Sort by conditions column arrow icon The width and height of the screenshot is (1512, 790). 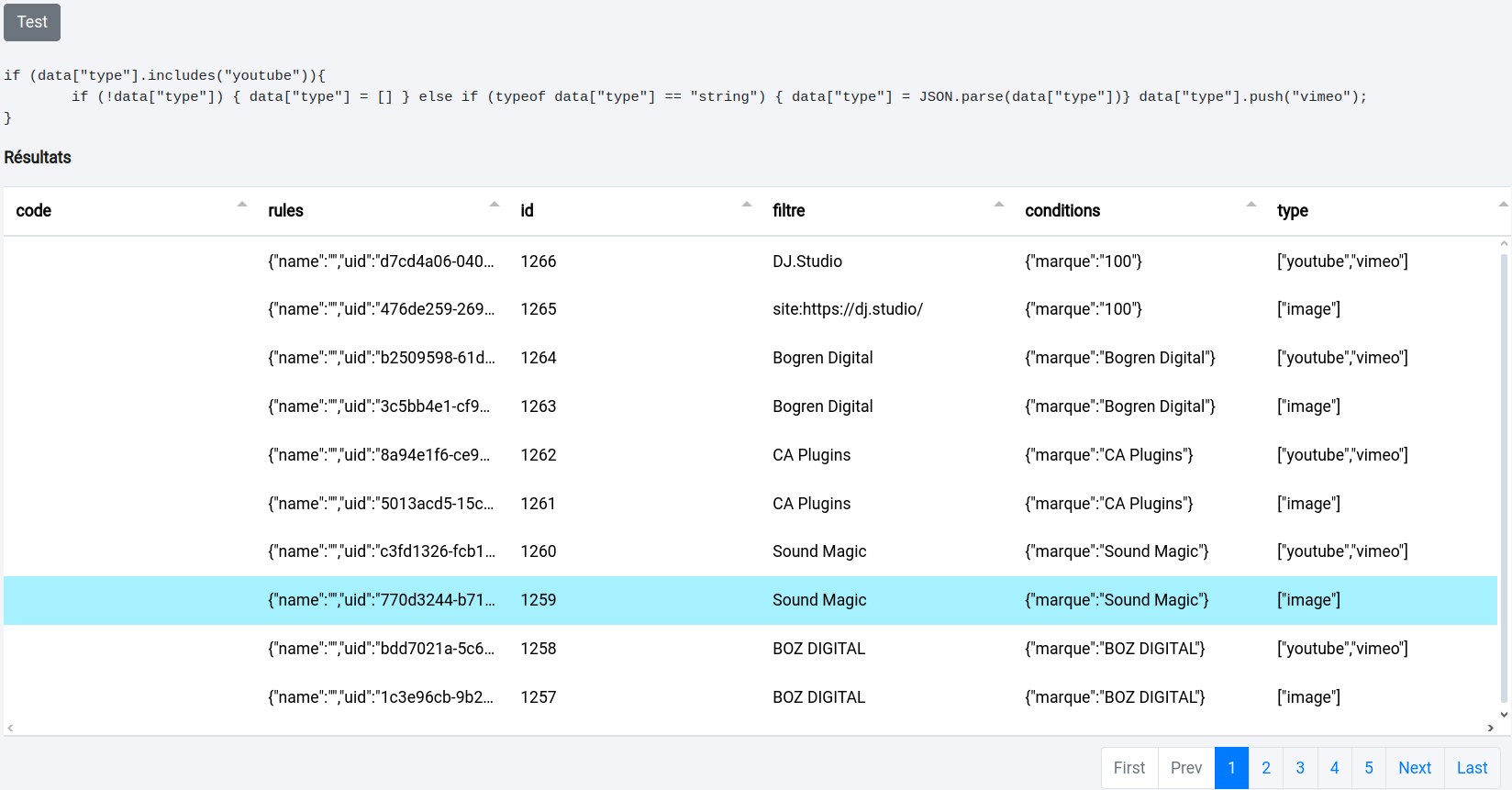(x=1251, y=205)
